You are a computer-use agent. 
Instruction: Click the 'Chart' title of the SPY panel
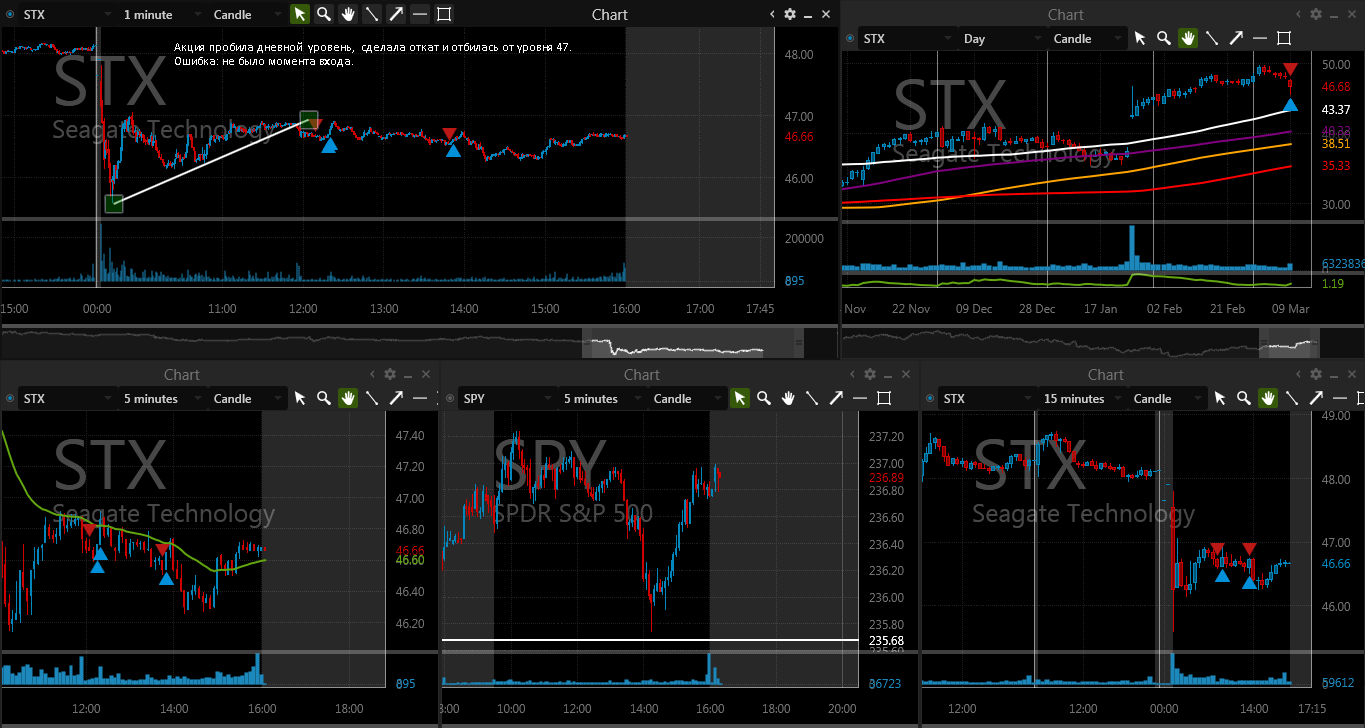coord(642,374)
